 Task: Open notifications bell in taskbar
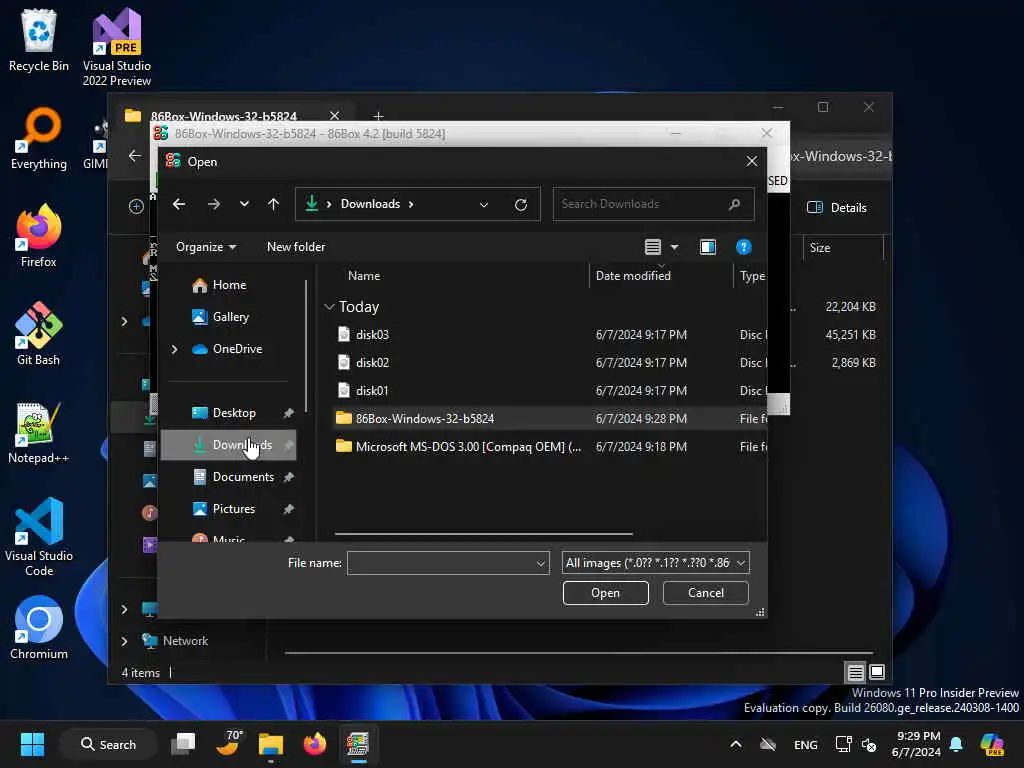click(x=955, y=744)
